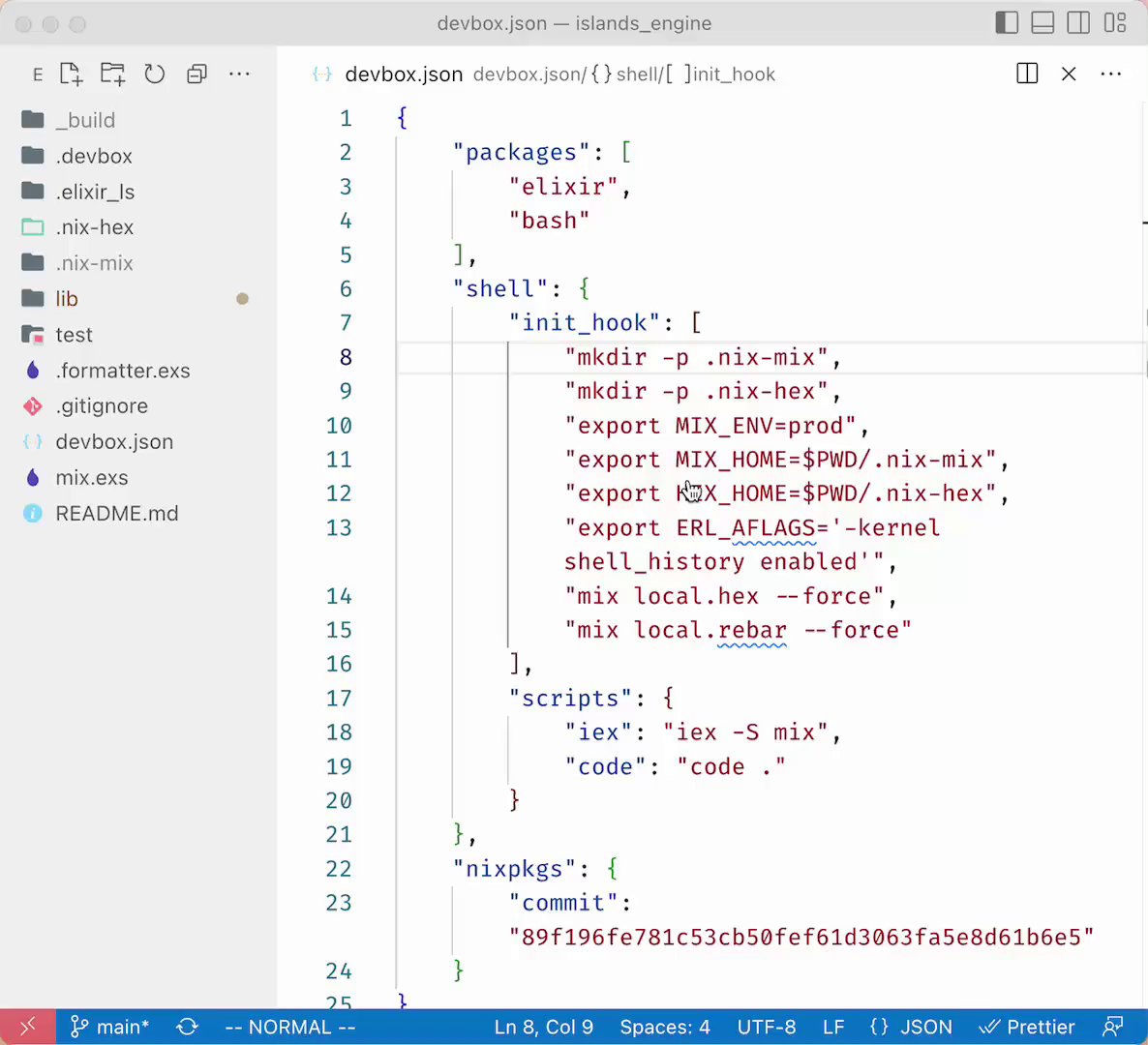Open the .gitignore file
Image resolution: width=1148 pixels, height=1045 pixels.
pos(138,406)
